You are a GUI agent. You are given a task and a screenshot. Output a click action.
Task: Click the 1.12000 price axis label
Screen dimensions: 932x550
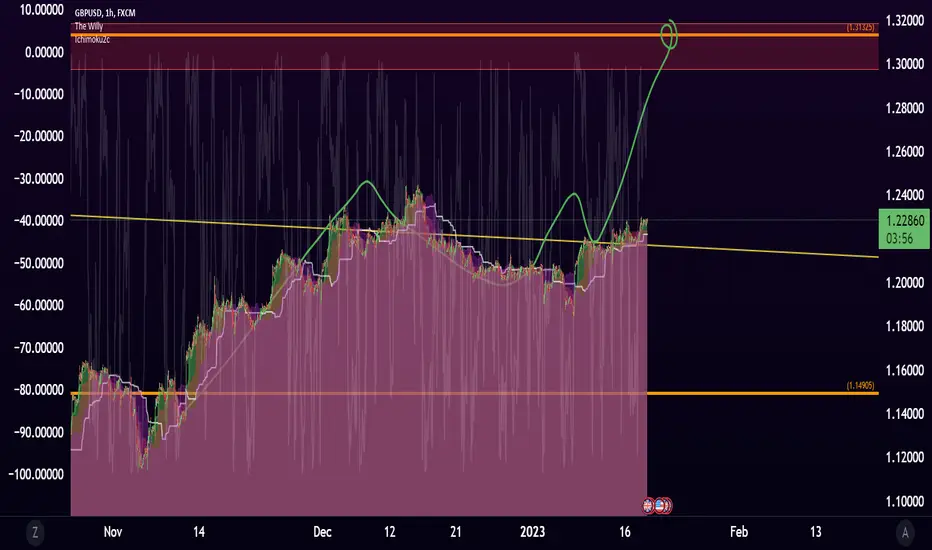[x=905, y=457]
